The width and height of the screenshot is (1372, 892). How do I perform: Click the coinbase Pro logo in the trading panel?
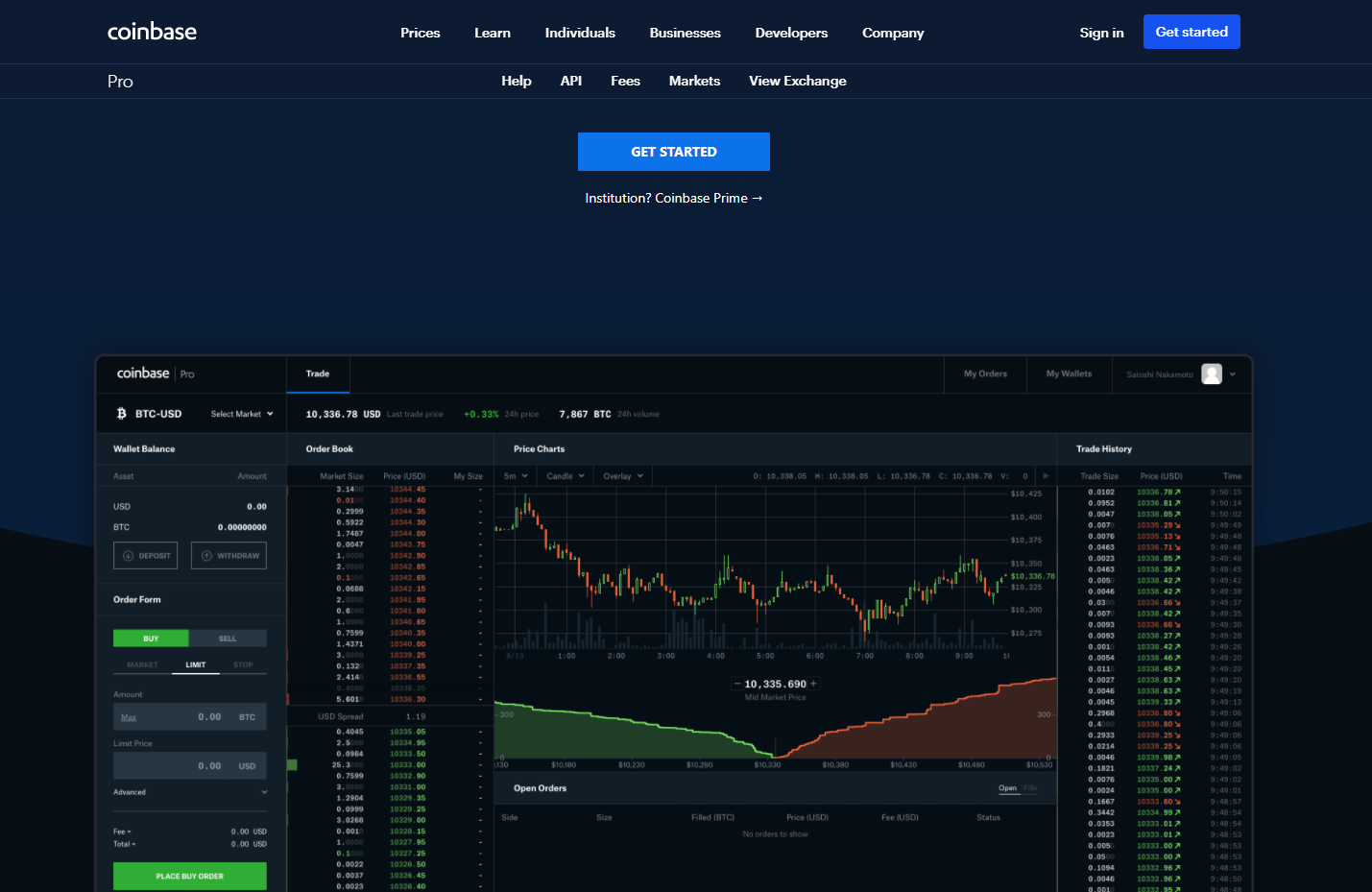(156, 374)
